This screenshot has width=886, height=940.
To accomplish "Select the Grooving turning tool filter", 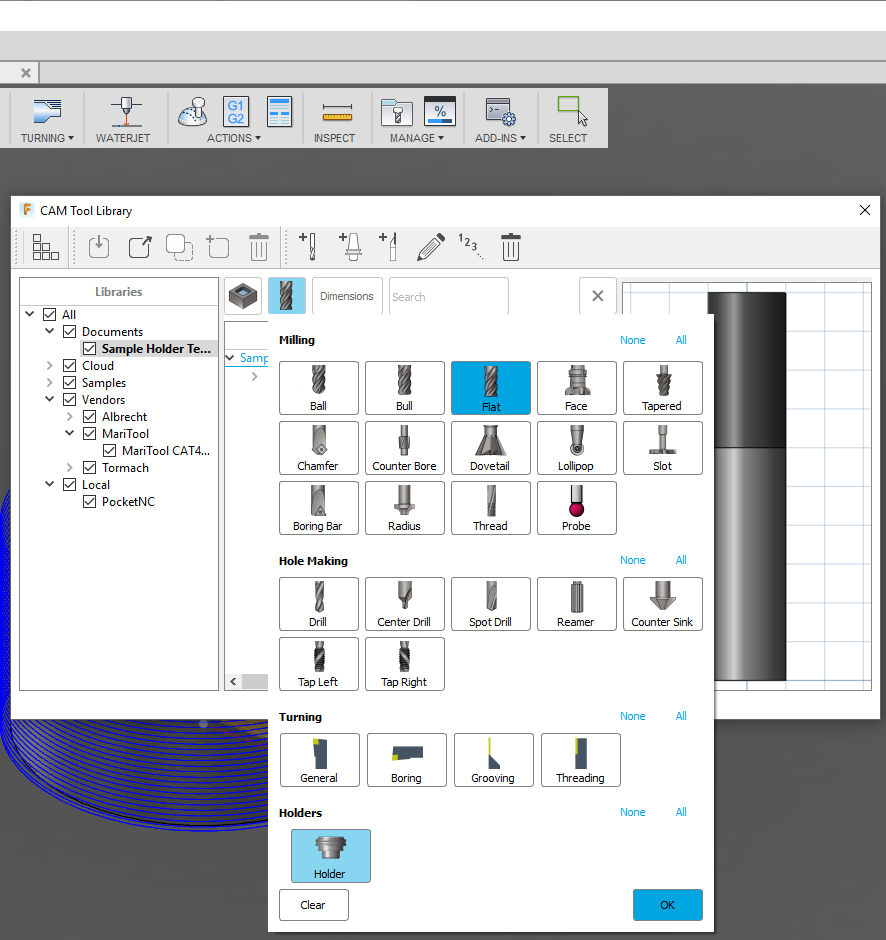I will pos(493,760).
